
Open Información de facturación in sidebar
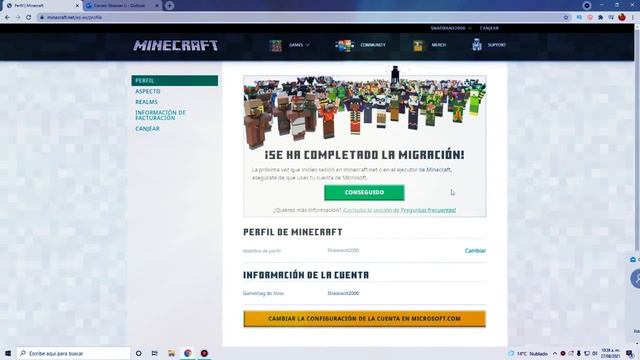(160, 115)
